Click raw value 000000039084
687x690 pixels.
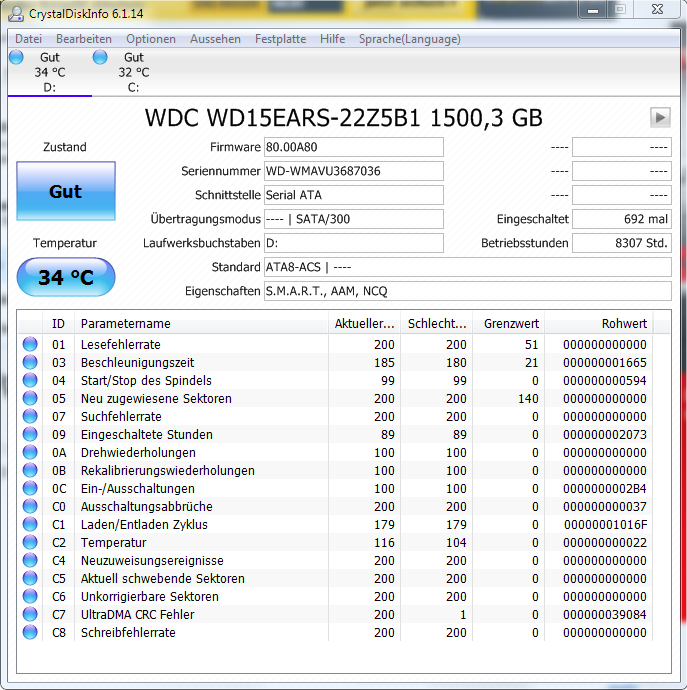pos(605,615)
